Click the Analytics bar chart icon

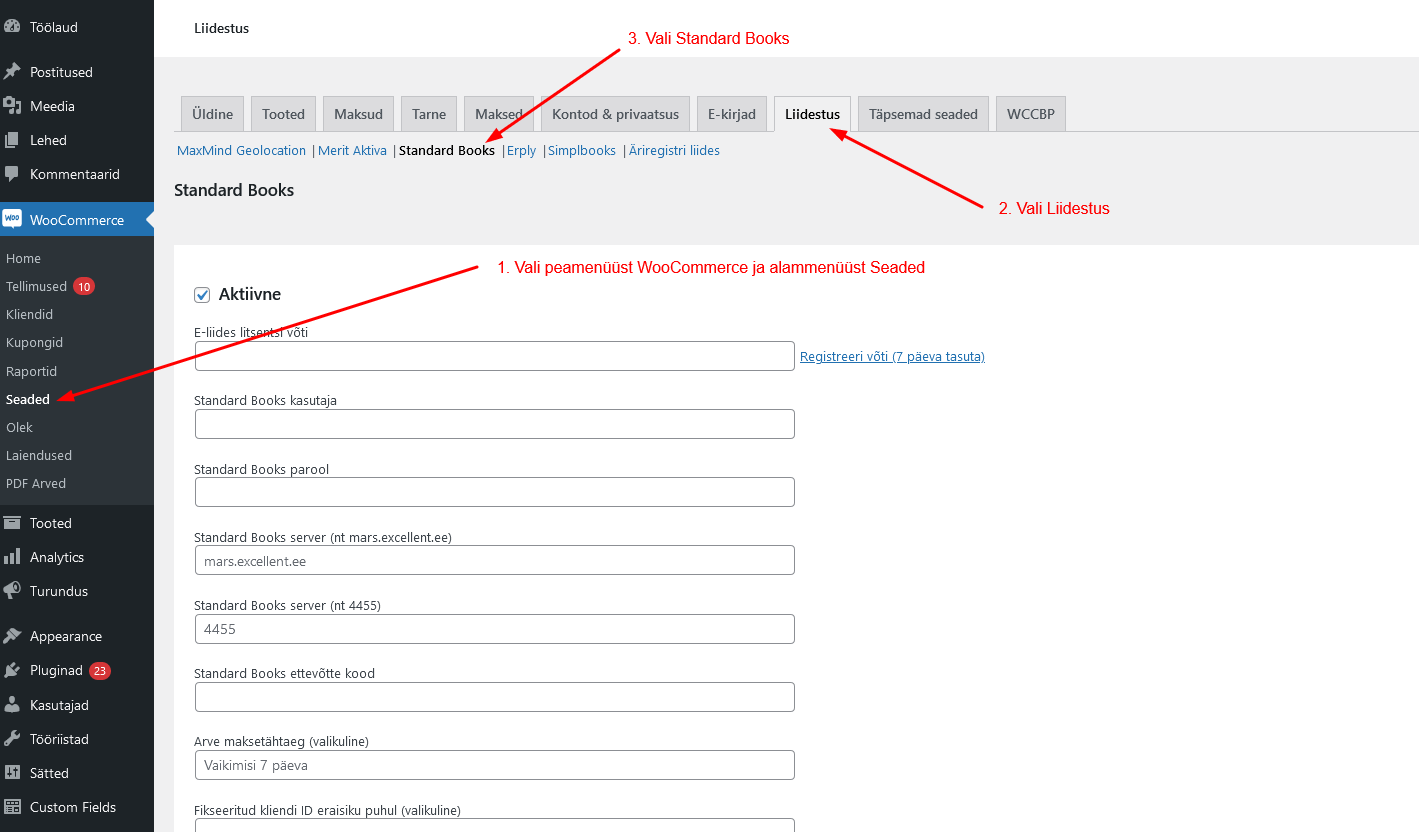pos(12,557)
